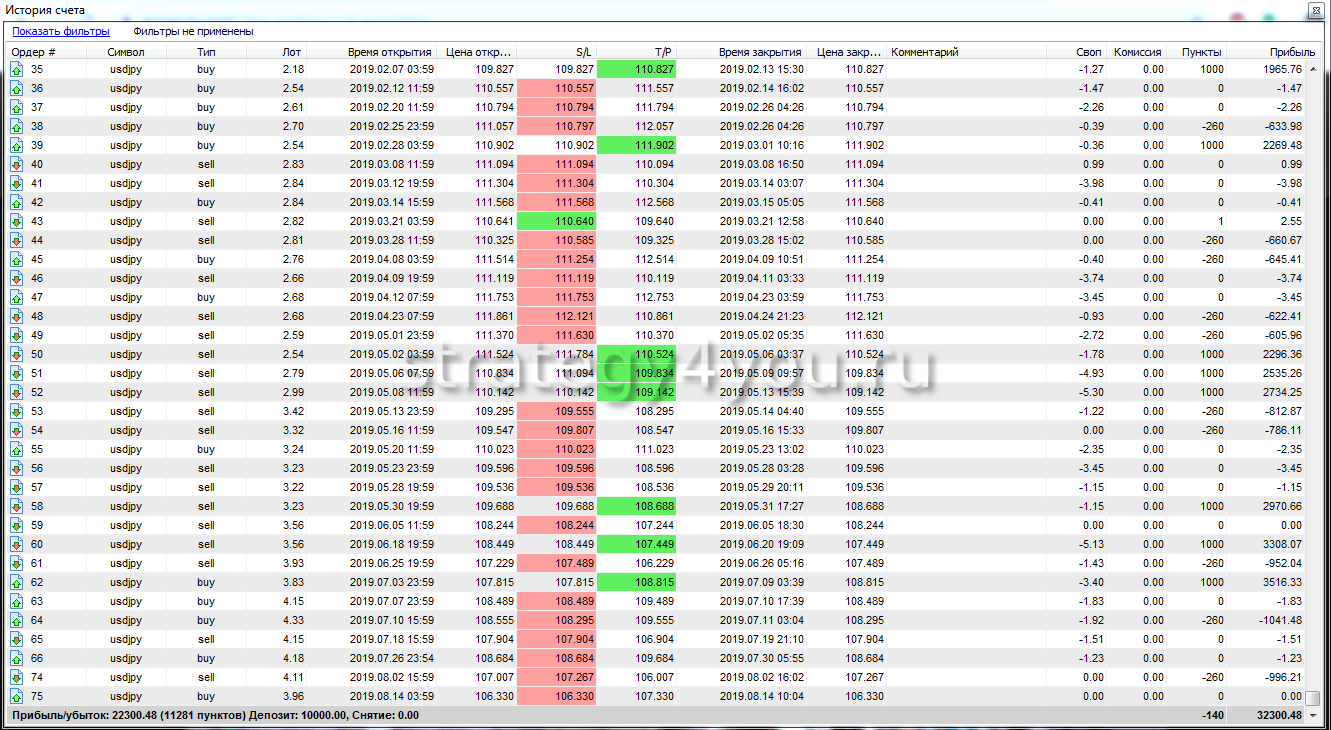Select the order 58 row icon
The height and width of the screenshot is (730, 1331).
[17, 506]
